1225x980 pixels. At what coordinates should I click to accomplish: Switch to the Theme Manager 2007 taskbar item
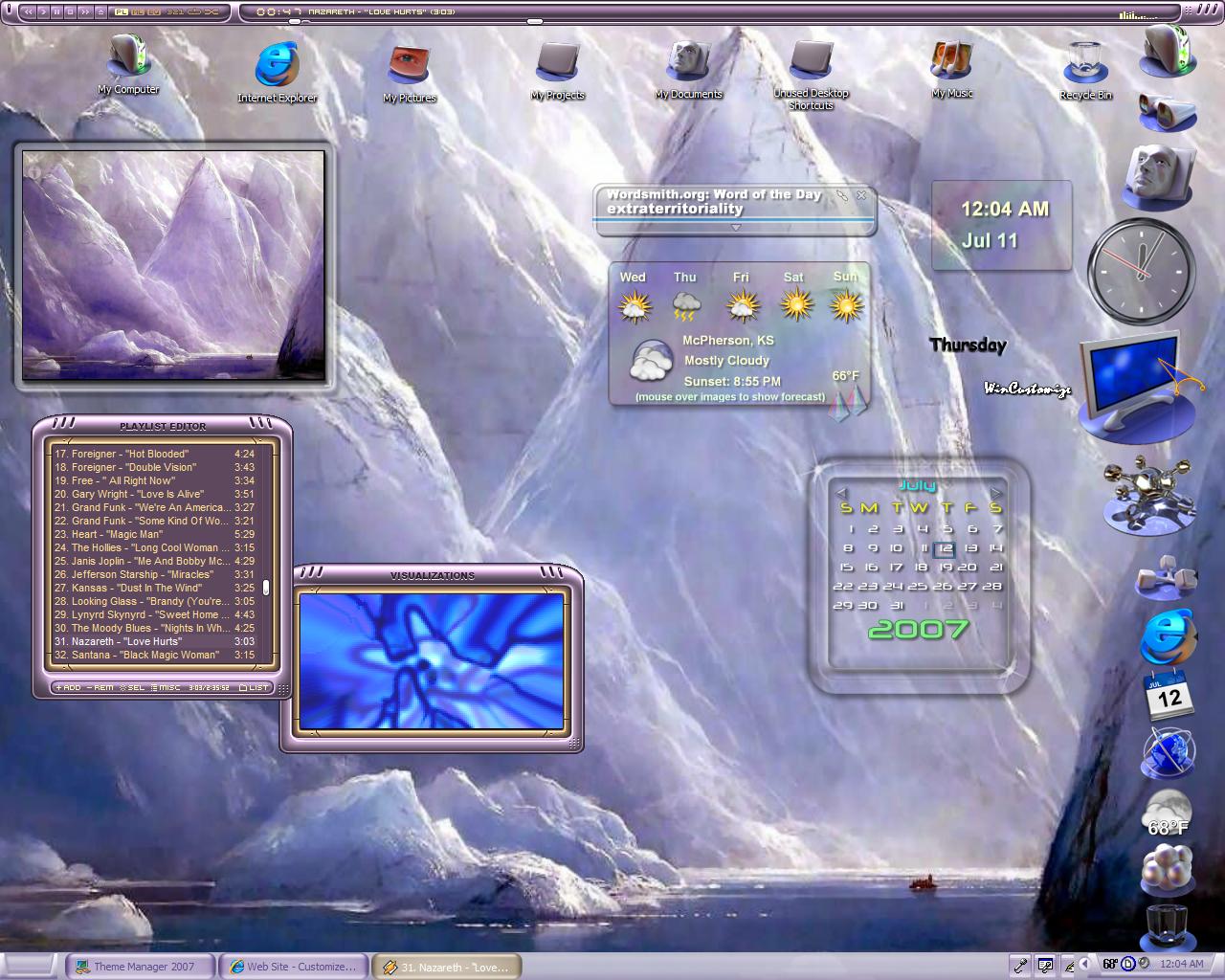coord(141,967)
